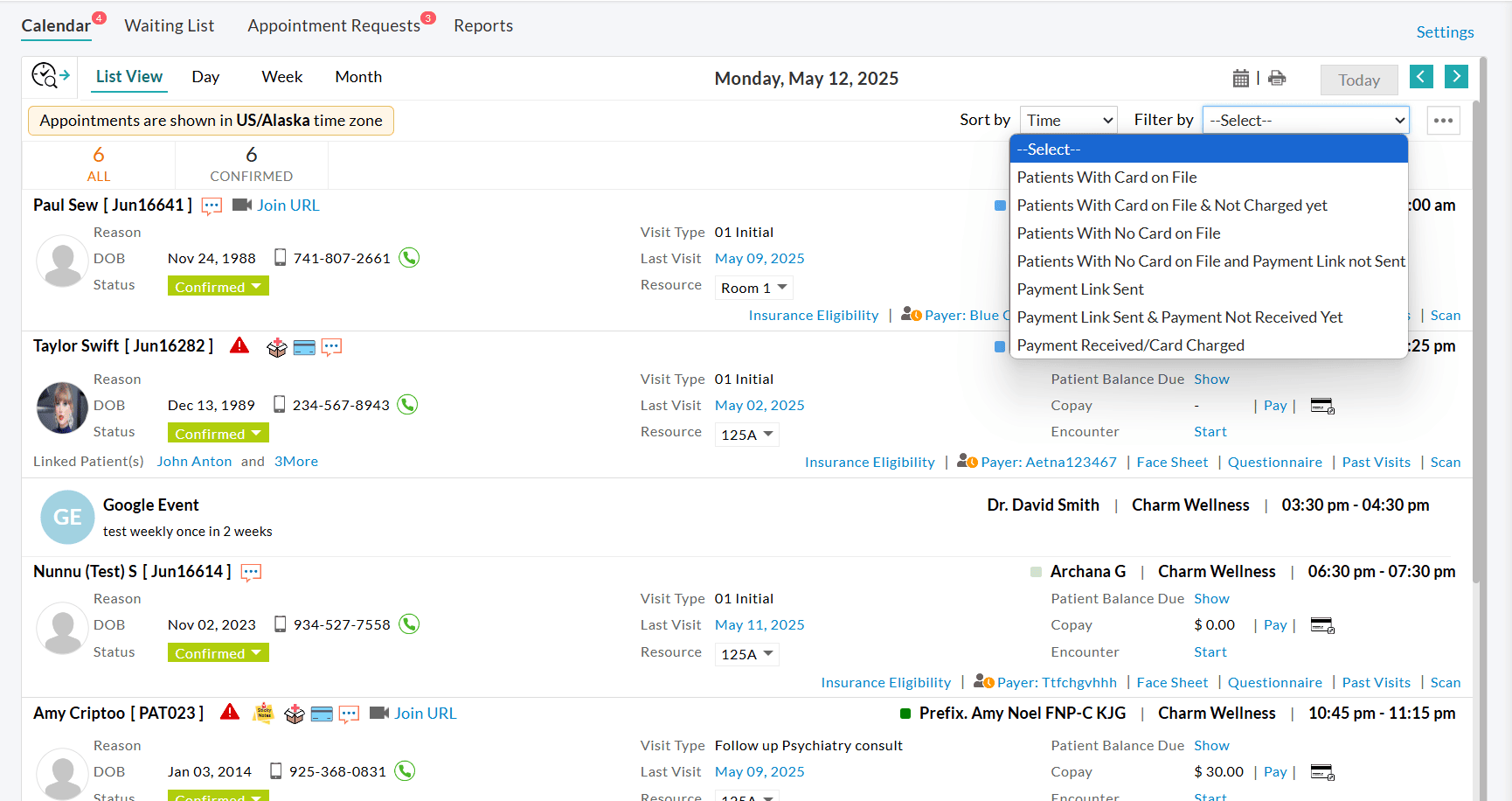Show Patient Balance Due for Amy Criptoo
The width and height of the screenshot is (1512, 801).
1211,745
